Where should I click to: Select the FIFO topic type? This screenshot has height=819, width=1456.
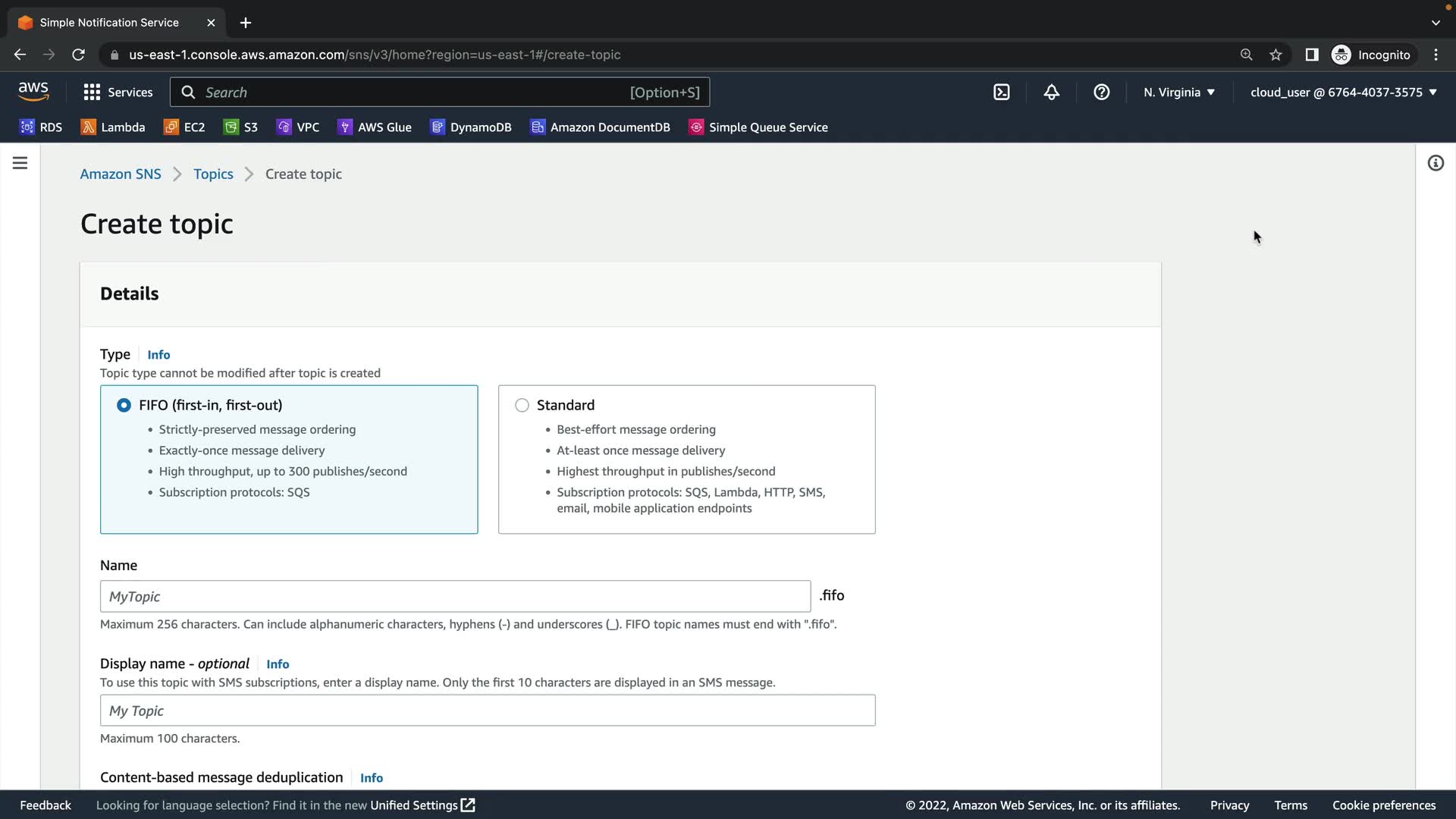[124, 405]
